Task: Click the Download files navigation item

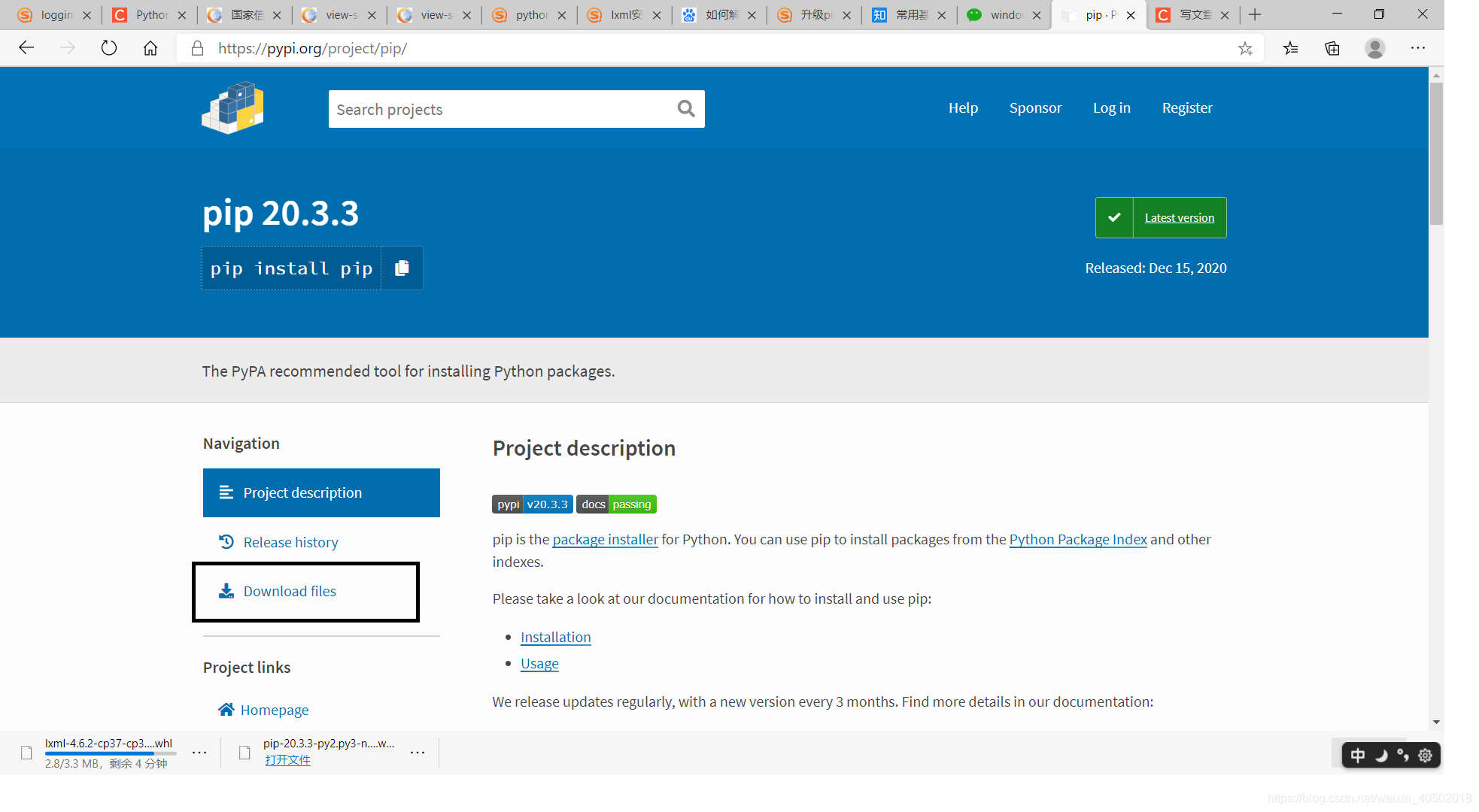Action: point(289,590)
